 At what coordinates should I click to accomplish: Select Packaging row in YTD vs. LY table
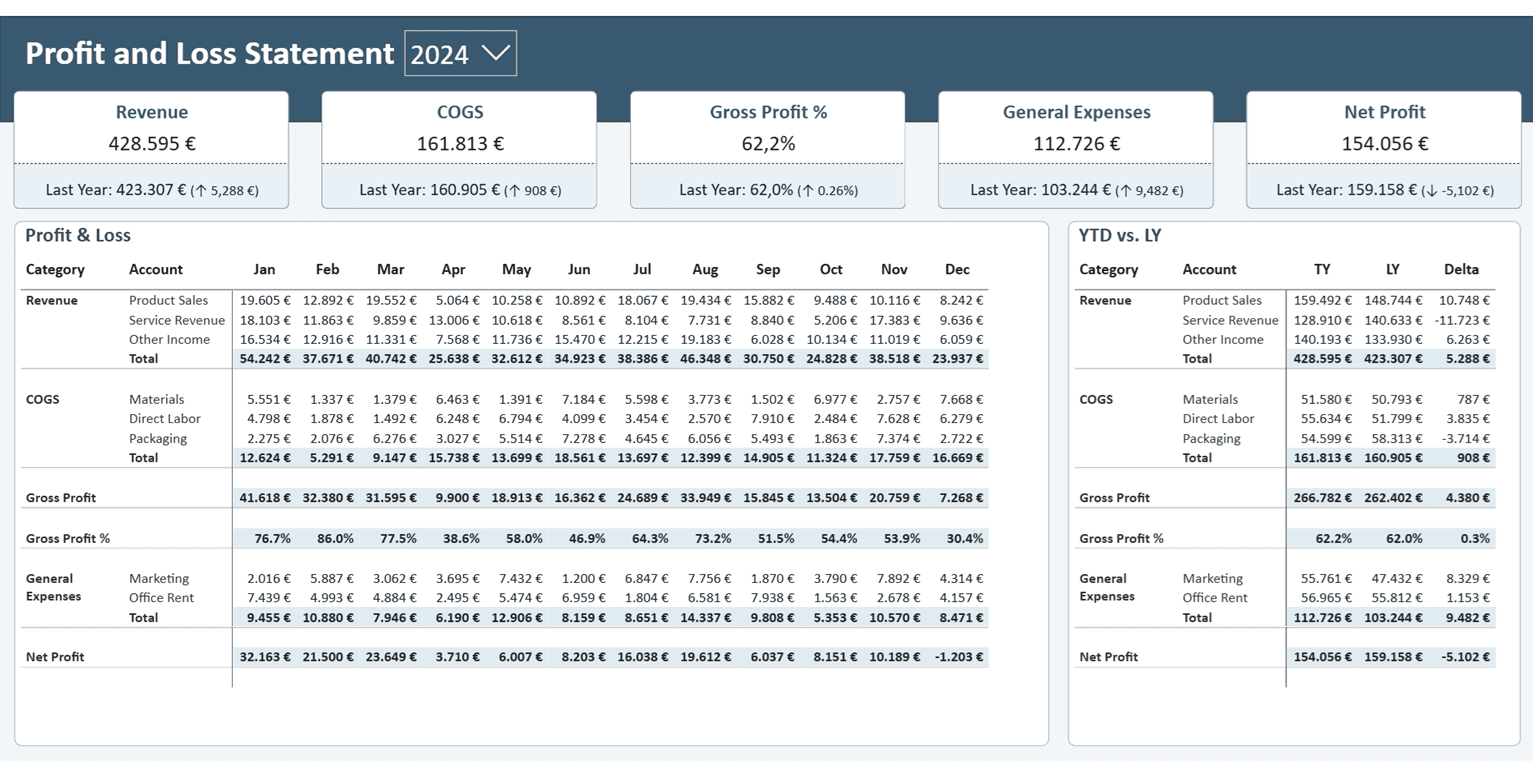point(1285,438)
